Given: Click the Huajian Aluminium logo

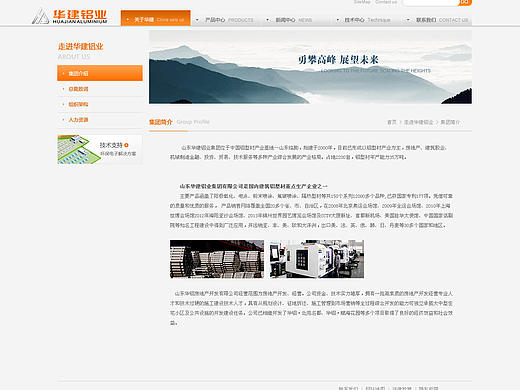Looking at the screenshot, I should click(x=70, y=16).
